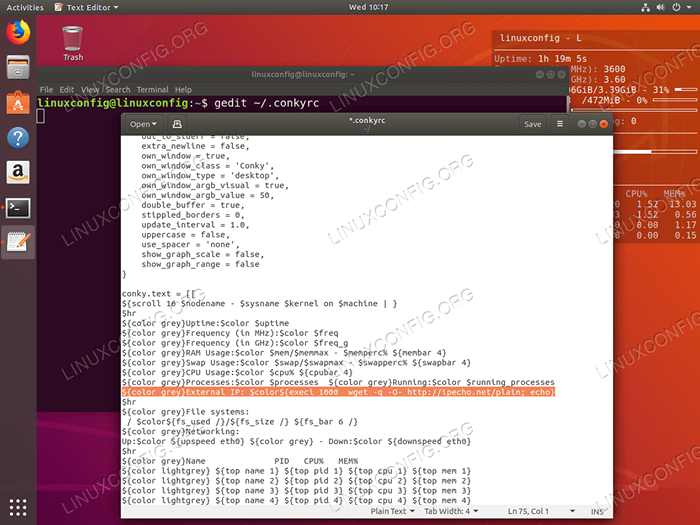
Task: Open gedit hamburger menu
Action: click(560, 124)
